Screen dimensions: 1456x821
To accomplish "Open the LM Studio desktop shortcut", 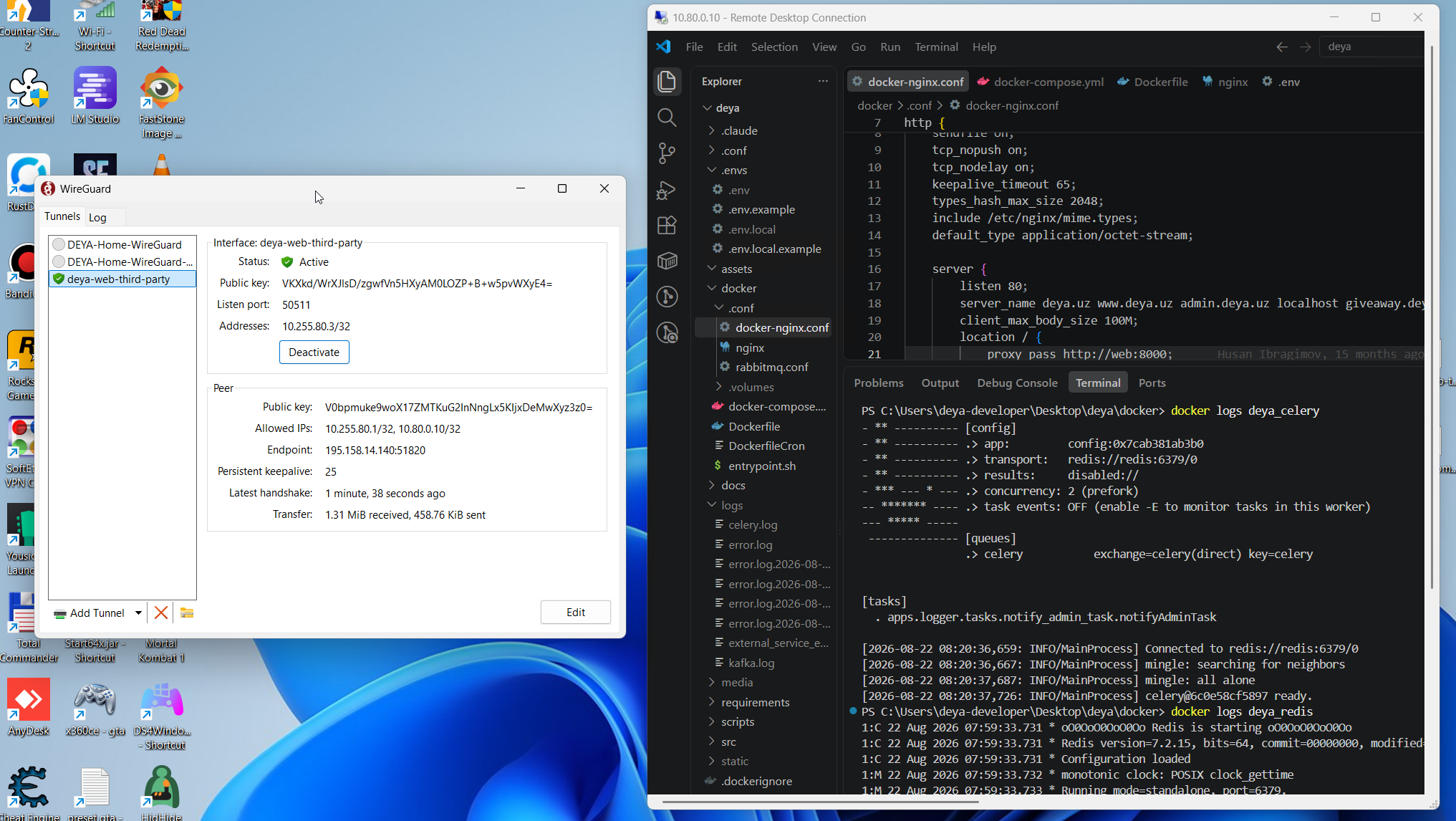I will coord(95,97).
